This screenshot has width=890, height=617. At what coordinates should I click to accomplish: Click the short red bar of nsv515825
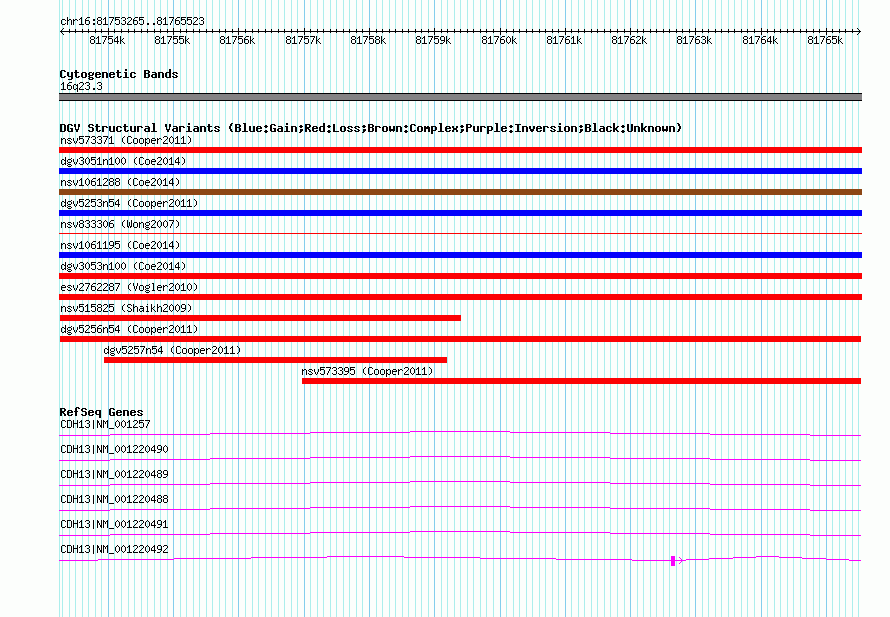click(x=260, y=318)
